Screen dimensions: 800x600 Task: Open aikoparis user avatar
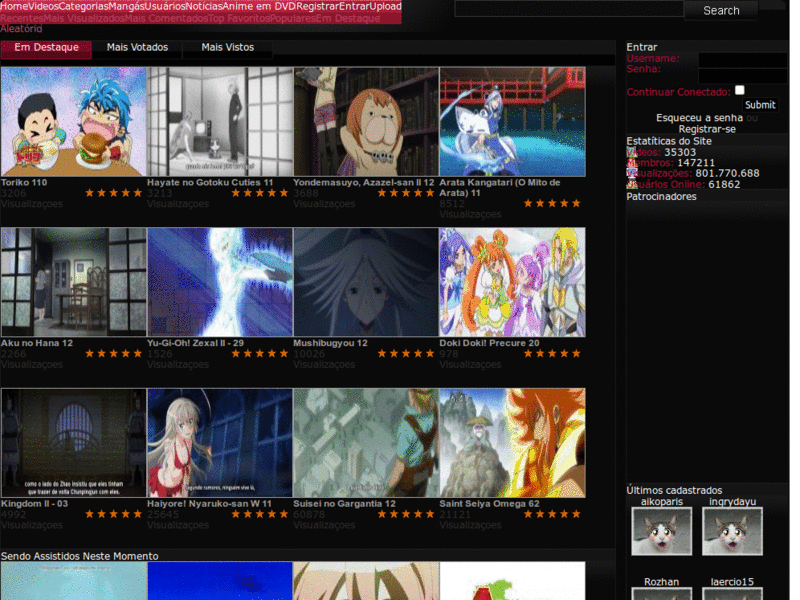coord(661,531)
